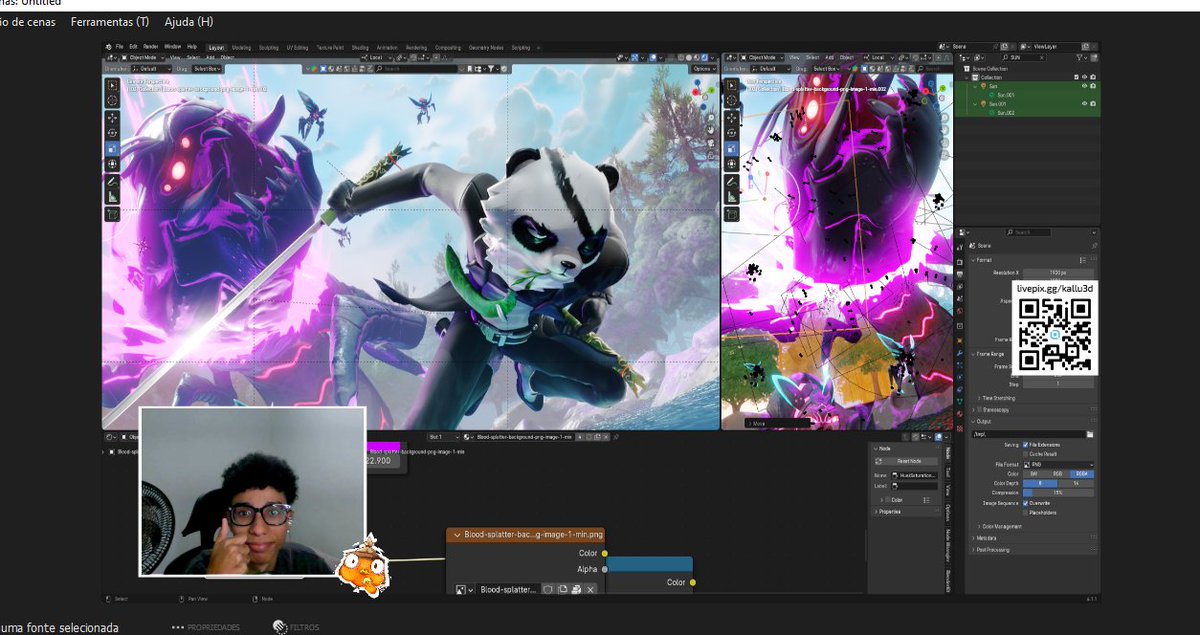1200x635 pixels.
Task: Click the Propriedades dots icon in bottom bar
Action: tap(178, 627)
